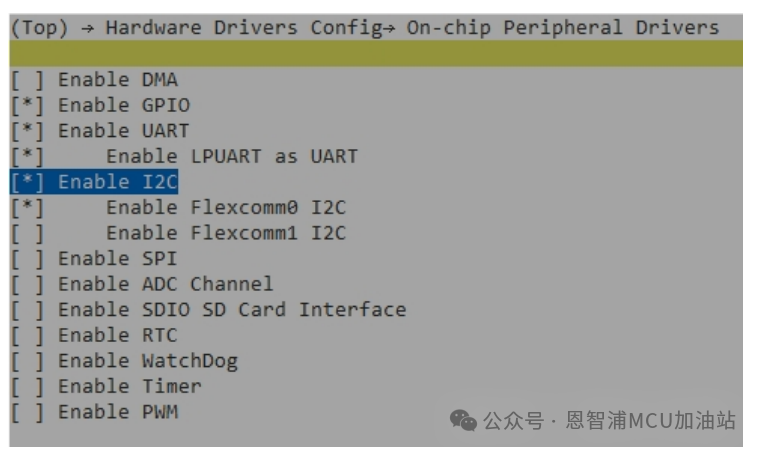Click the WeChat logo in the watermark
The width and height of the screenshot is (760, 451).
[463, 420]
